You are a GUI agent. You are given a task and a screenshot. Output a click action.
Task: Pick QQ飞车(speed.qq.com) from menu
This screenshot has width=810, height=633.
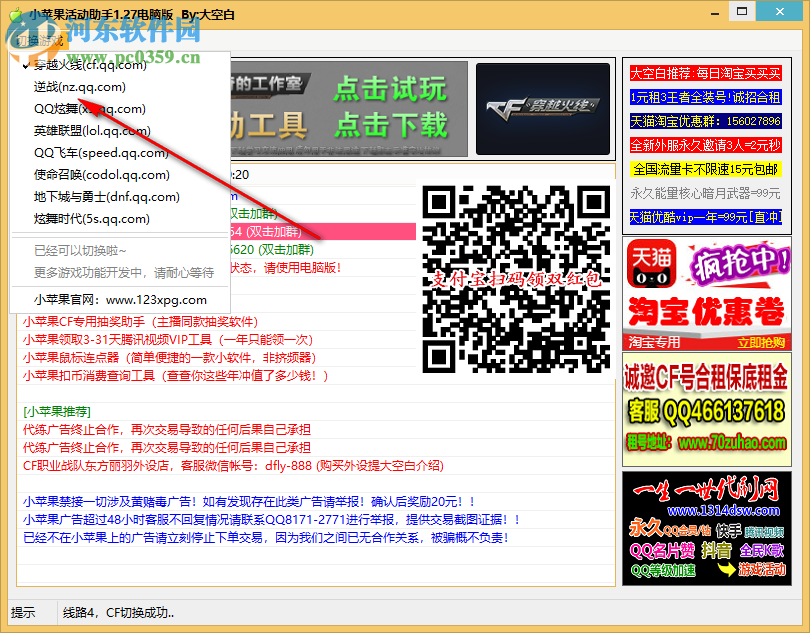[x=101, y=153]
